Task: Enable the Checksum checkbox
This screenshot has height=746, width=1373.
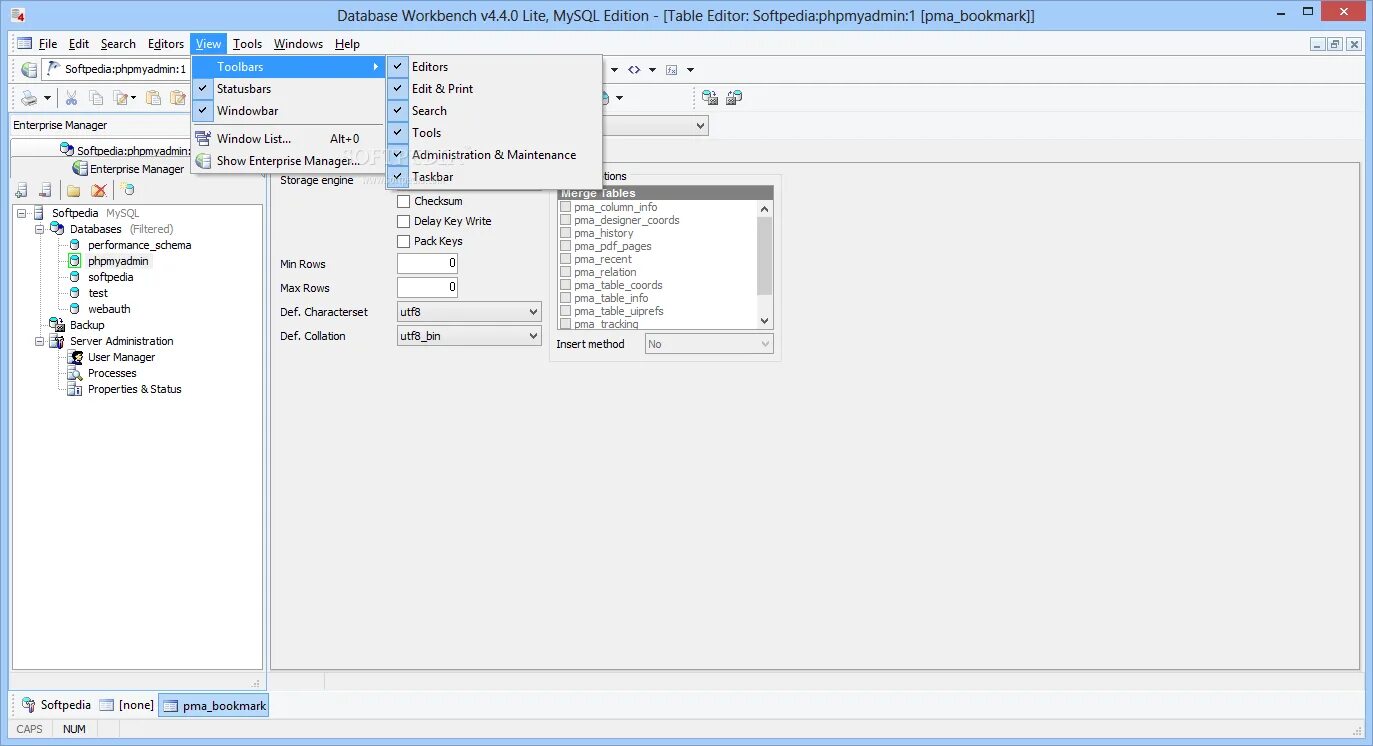Action: click(404, 201)
